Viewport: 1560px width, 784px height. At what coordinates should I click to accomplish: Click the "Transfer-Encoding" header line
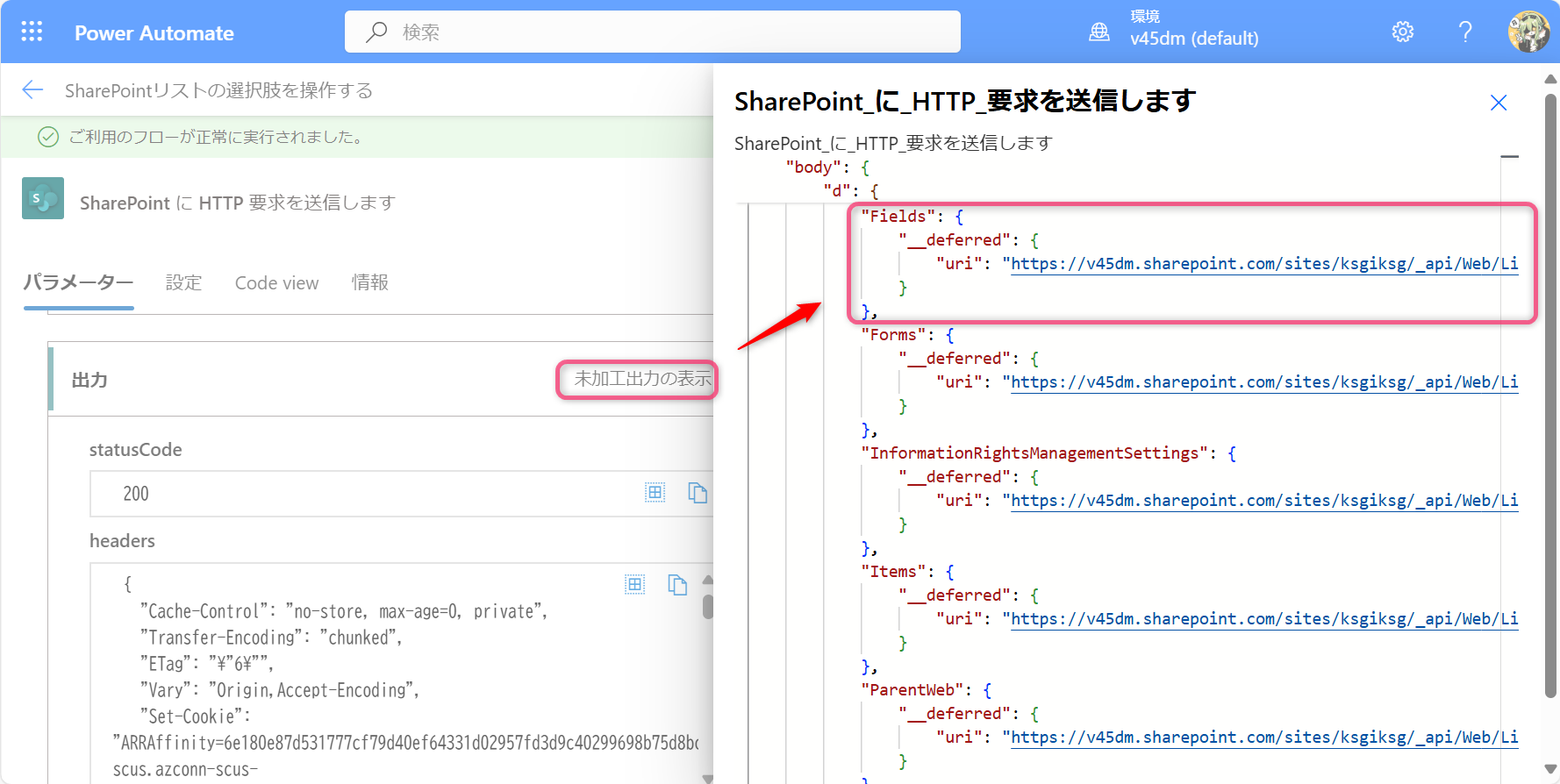pos(271,638)
